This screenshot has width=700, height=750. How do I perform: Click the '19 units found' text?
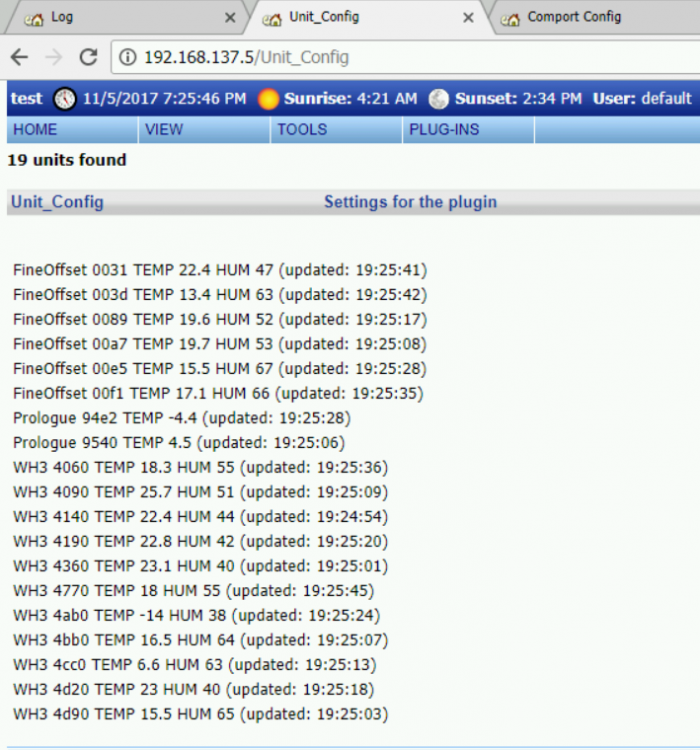67,160
